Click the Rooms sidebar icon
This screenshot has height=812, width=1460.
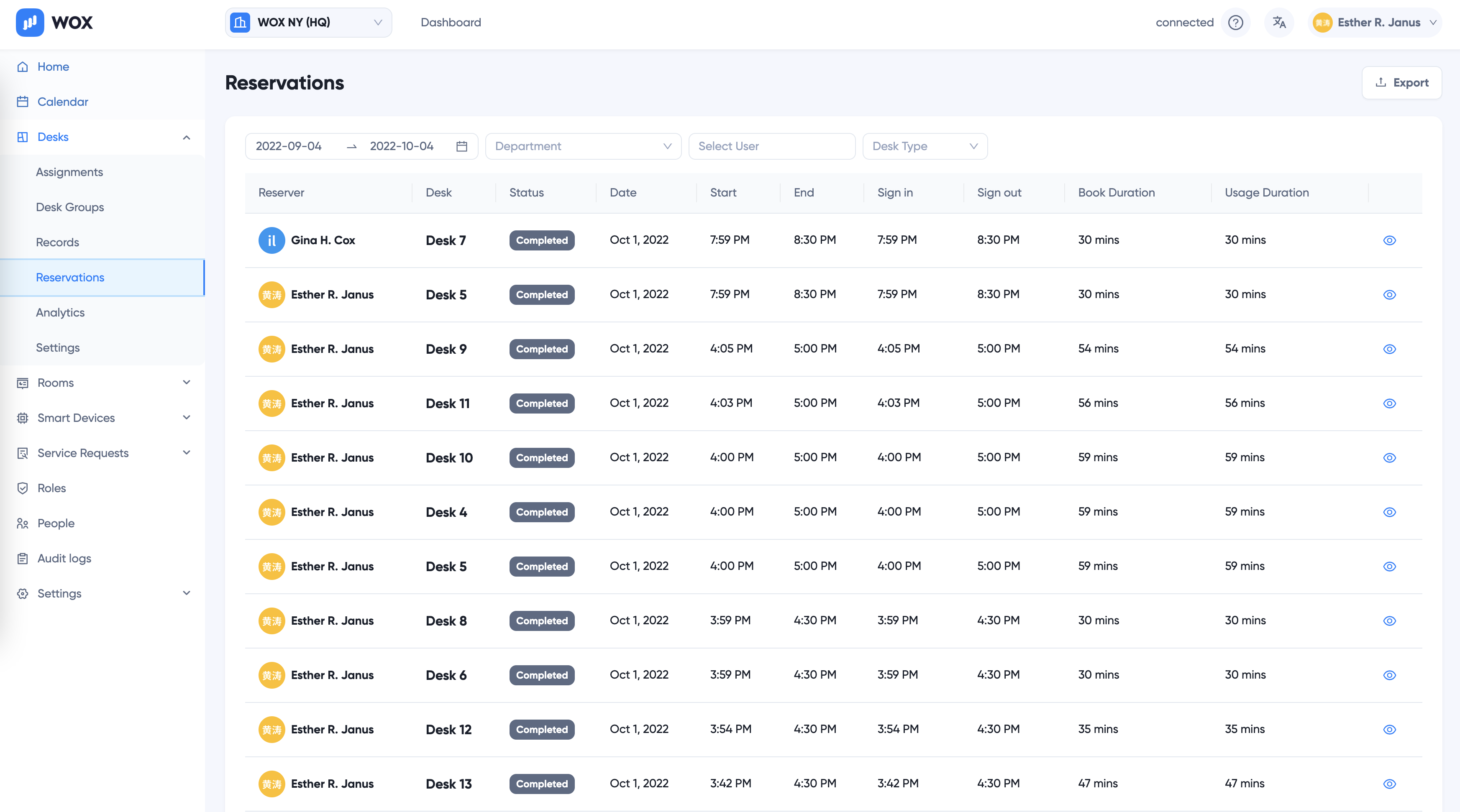23,383
